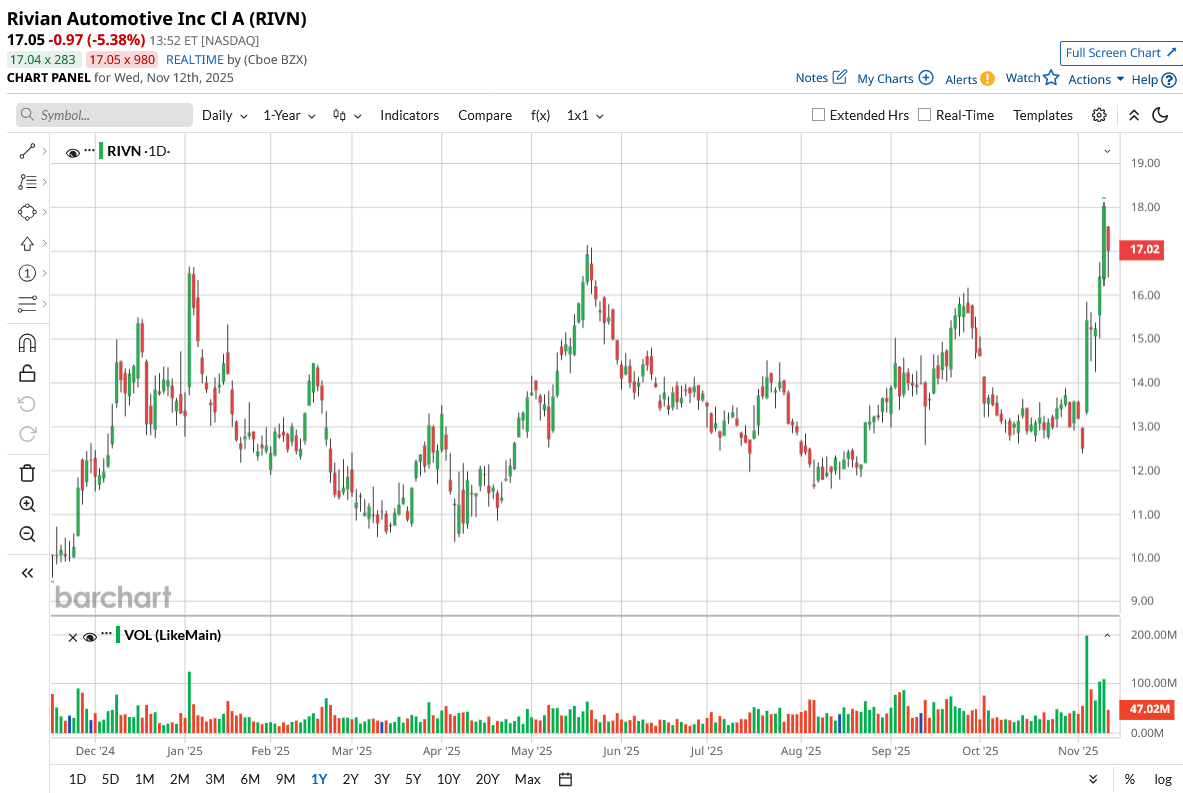Click the Symbol search field

pyautogui.click(x=104, y=115)
